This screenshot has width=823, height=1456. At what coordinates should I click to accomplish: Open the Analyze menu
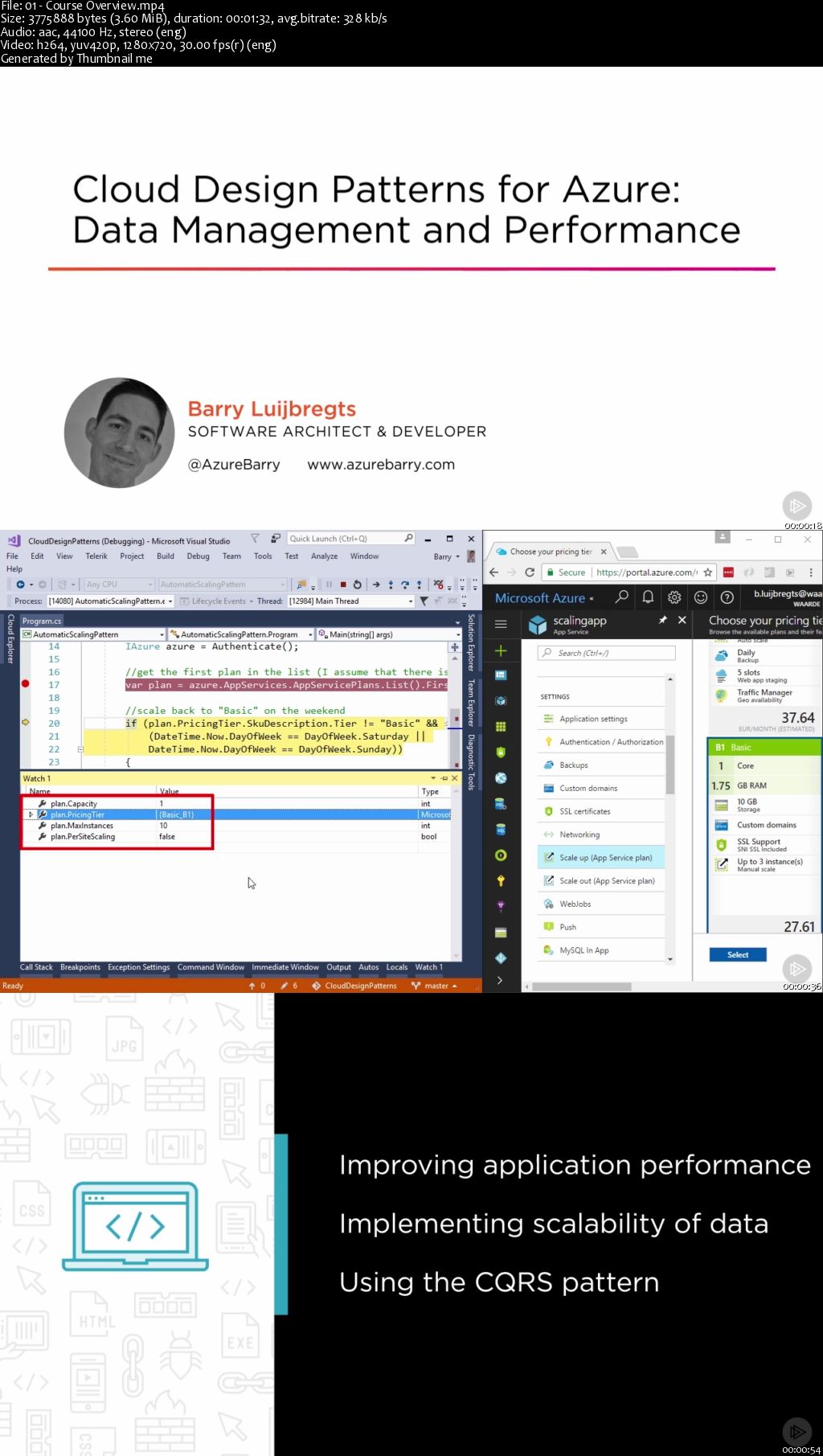click(x=325, y=556)
